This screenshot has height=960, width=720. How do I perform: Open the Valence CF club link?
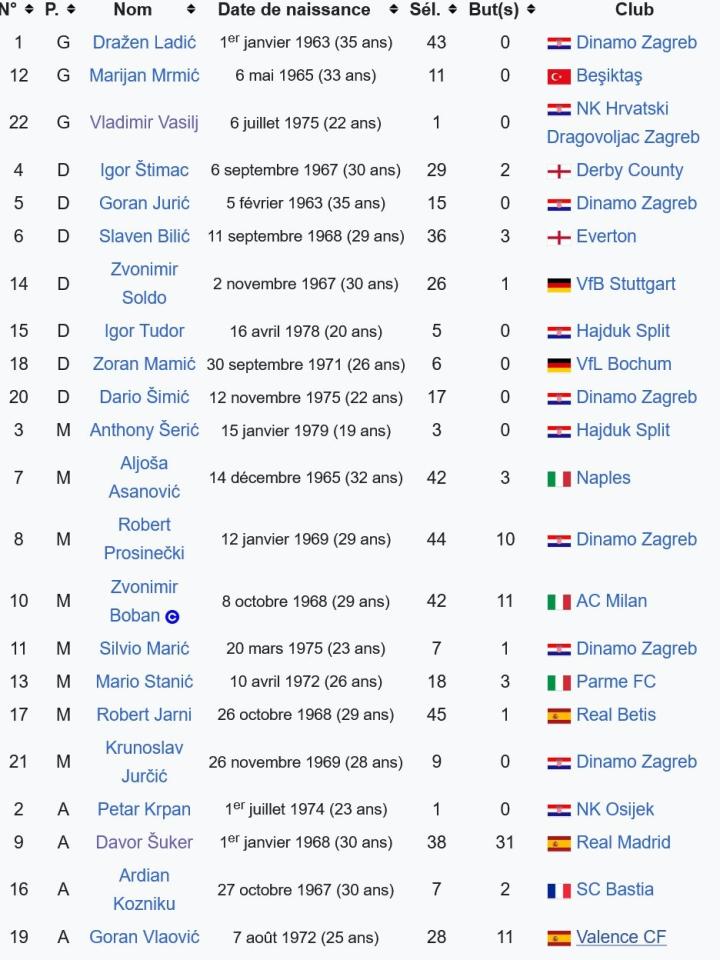tap(621, 937)
